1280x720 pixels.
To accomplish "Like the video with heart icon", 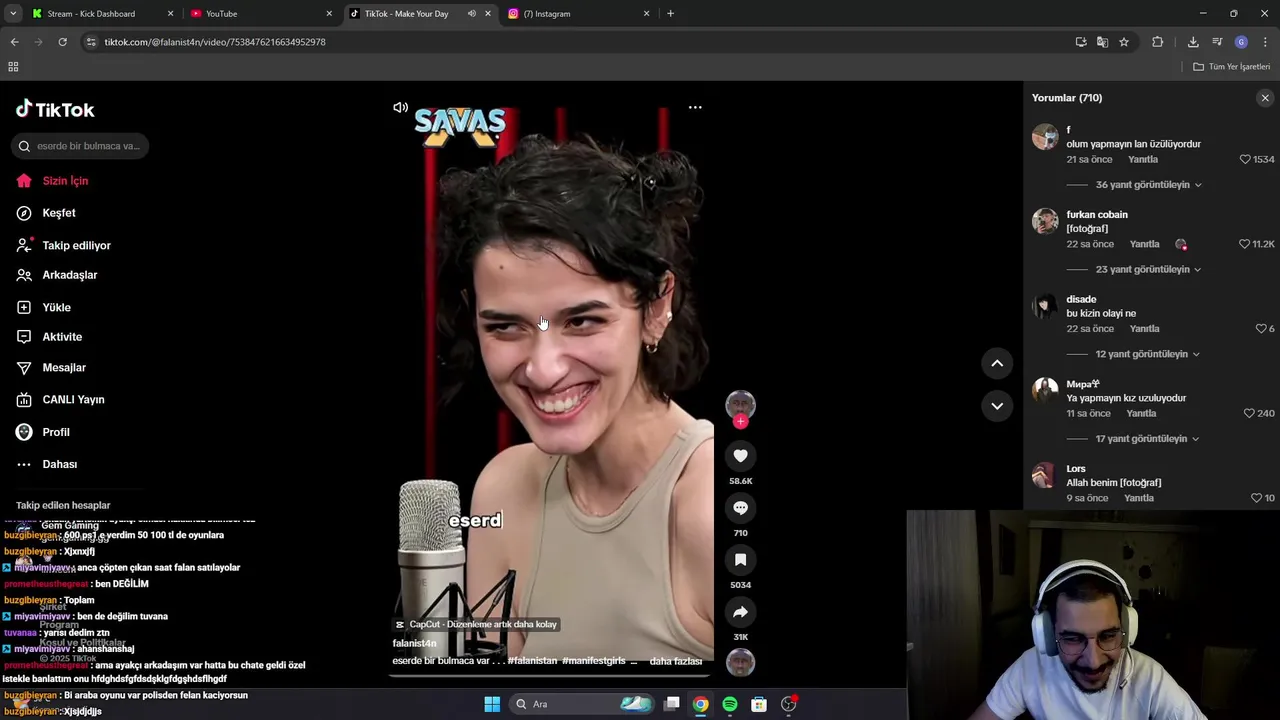I will [x=740, y=456].
